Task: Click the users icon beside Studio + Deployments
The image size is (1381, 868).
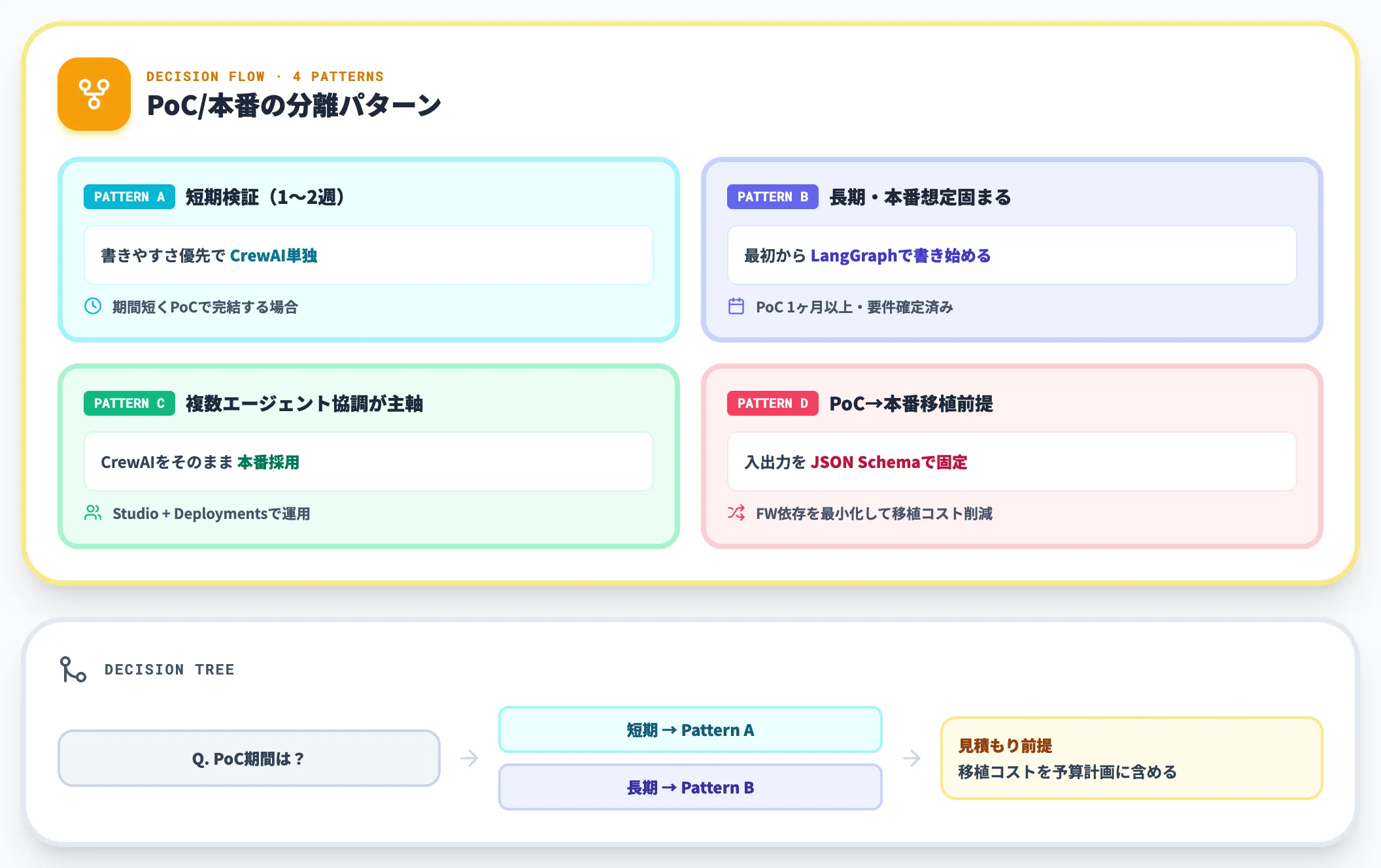Action: click(93, 512)
